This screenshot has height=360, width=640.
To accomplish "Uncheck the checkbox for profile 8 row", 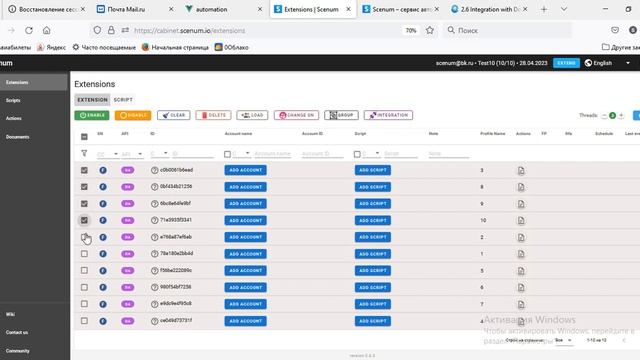I will [84, 187].
